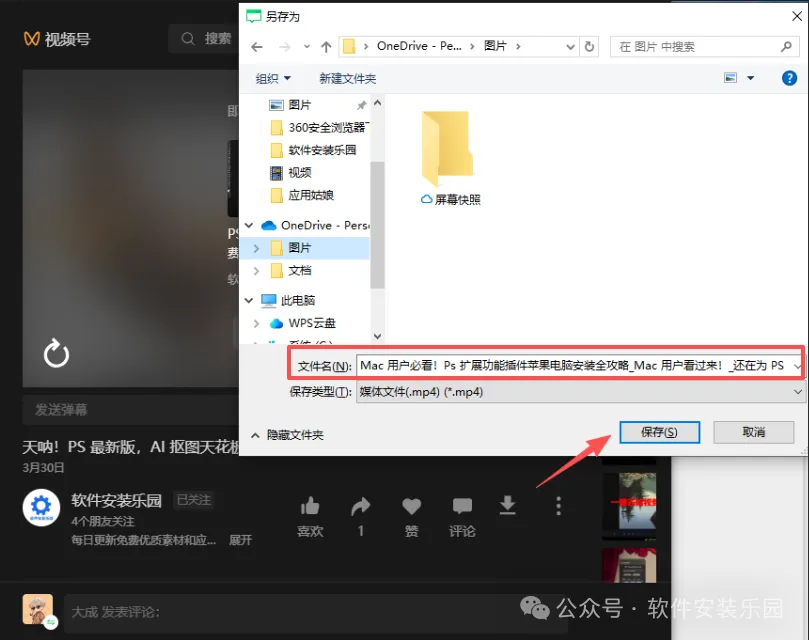Click 大成 发表评论 comment field

coord(316,613)
